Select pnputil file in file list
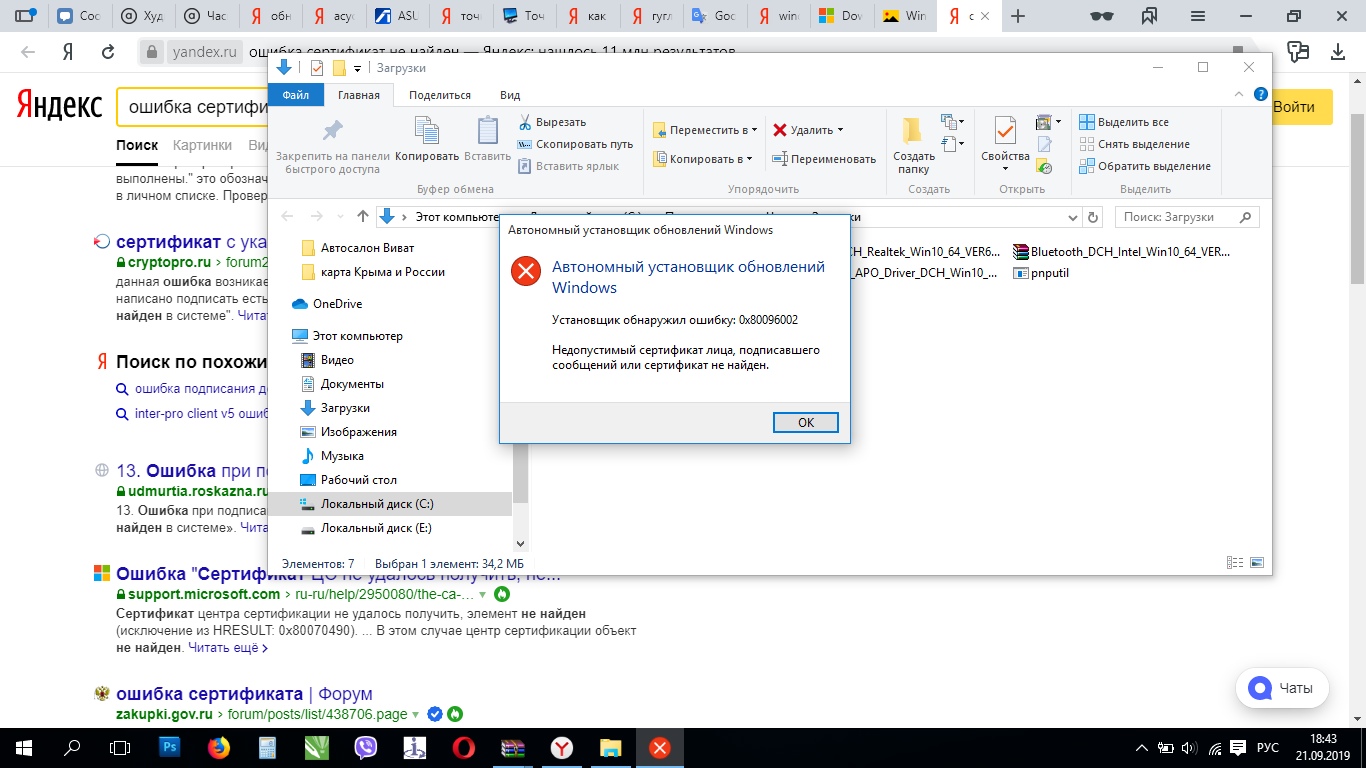 click(x=1041, y=273)
